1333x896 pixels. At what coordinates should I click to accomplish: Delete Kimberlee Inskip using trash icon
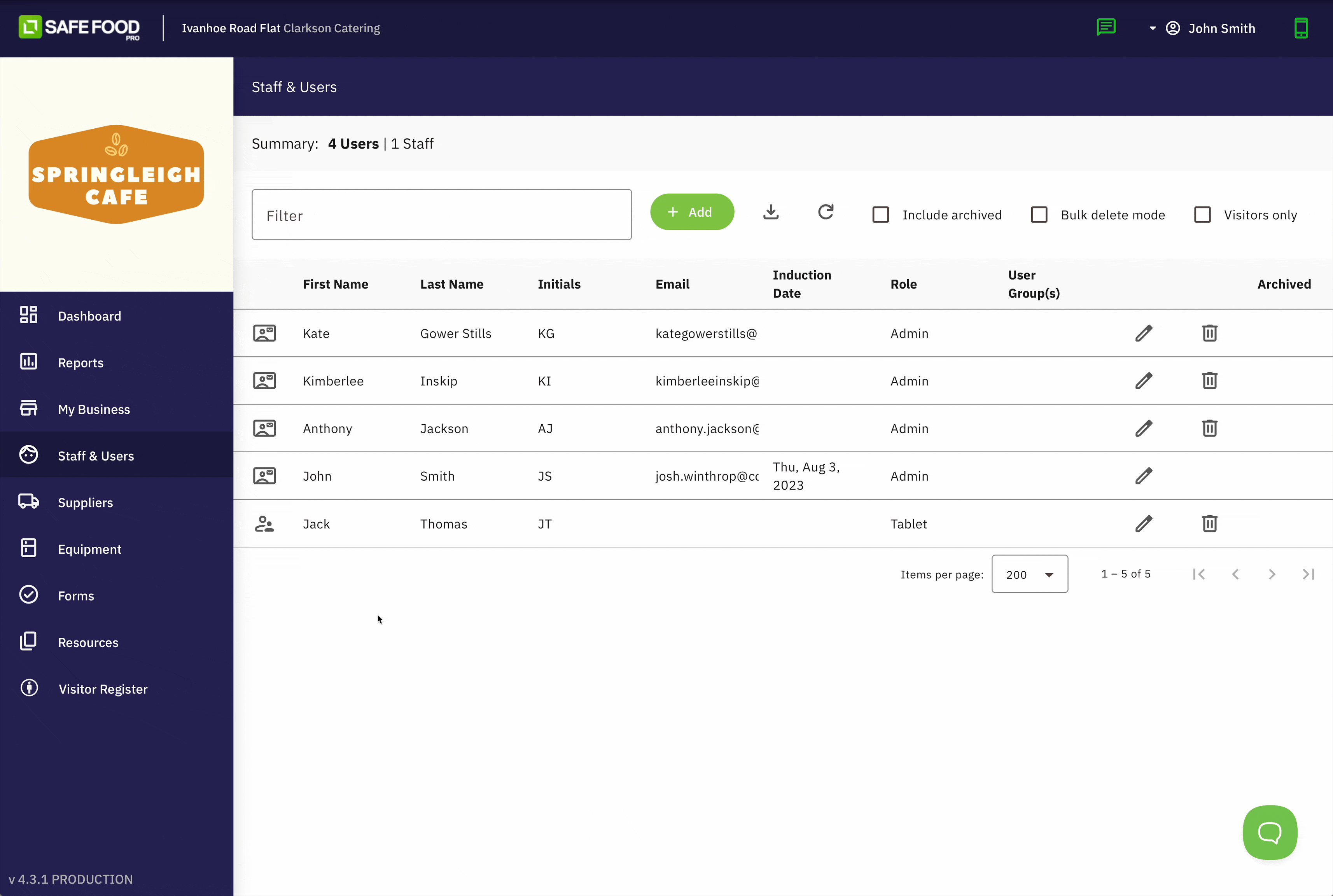click(x=1209, y=381)
